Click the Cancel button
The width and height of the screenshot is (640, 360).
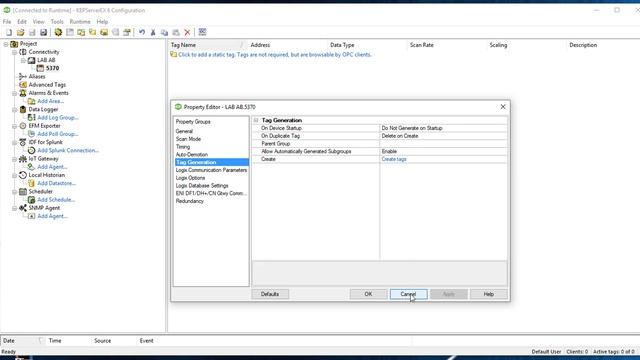[x=408, y=294]
